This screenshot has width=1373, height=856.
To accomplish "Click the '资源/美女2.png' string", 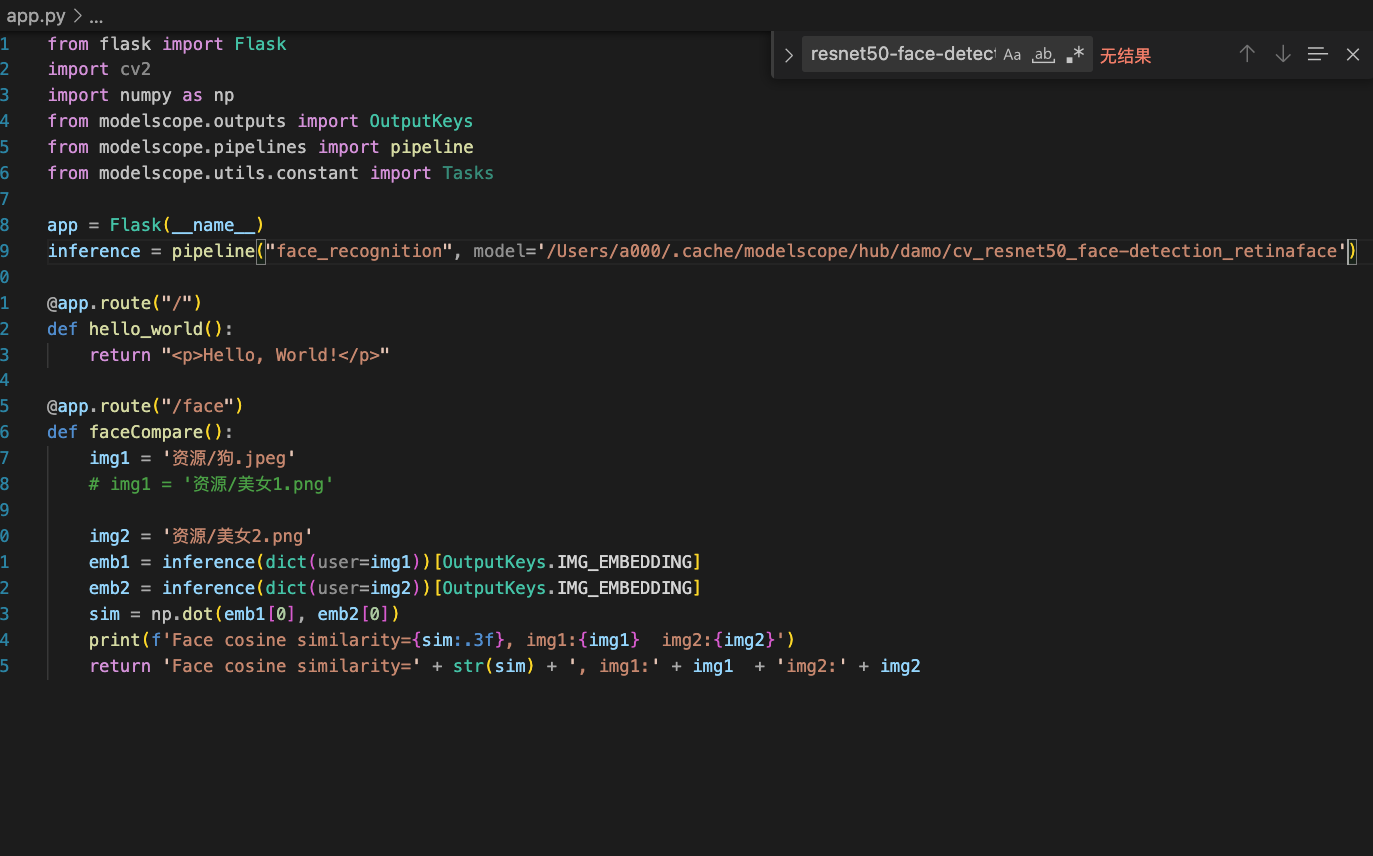I will coord(237,536).
